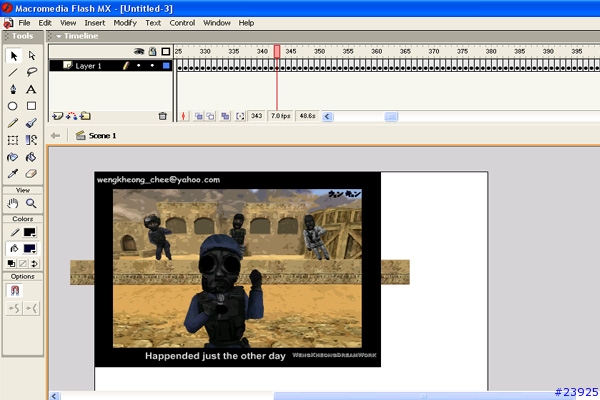Toggle Snap to Objects magnet option
This screenshot has width=600, height=400.
tap(15, 291)
